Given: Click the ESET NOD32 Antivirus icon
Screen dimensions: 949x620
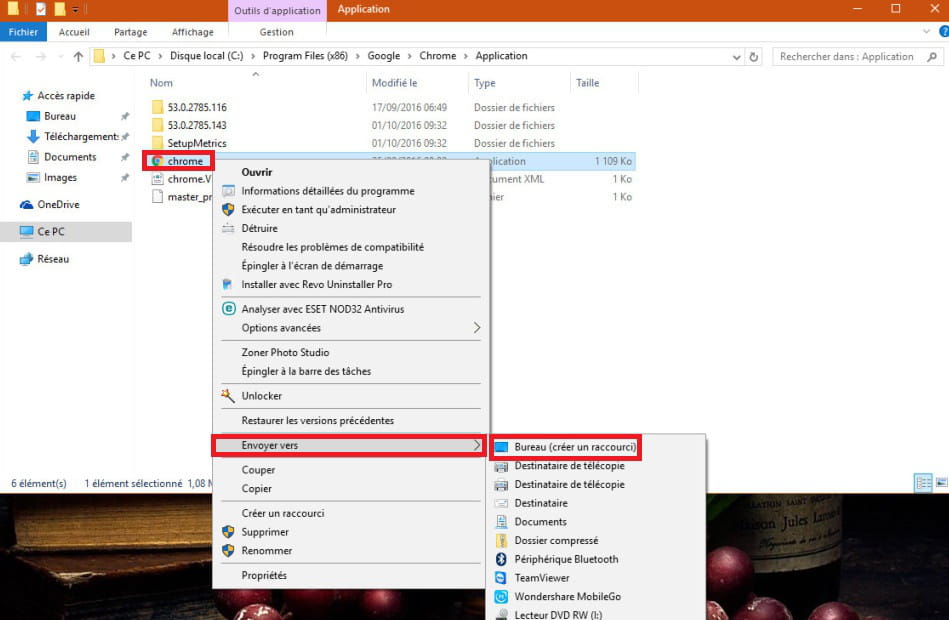Looking at the screenshot, I should 228,309.
